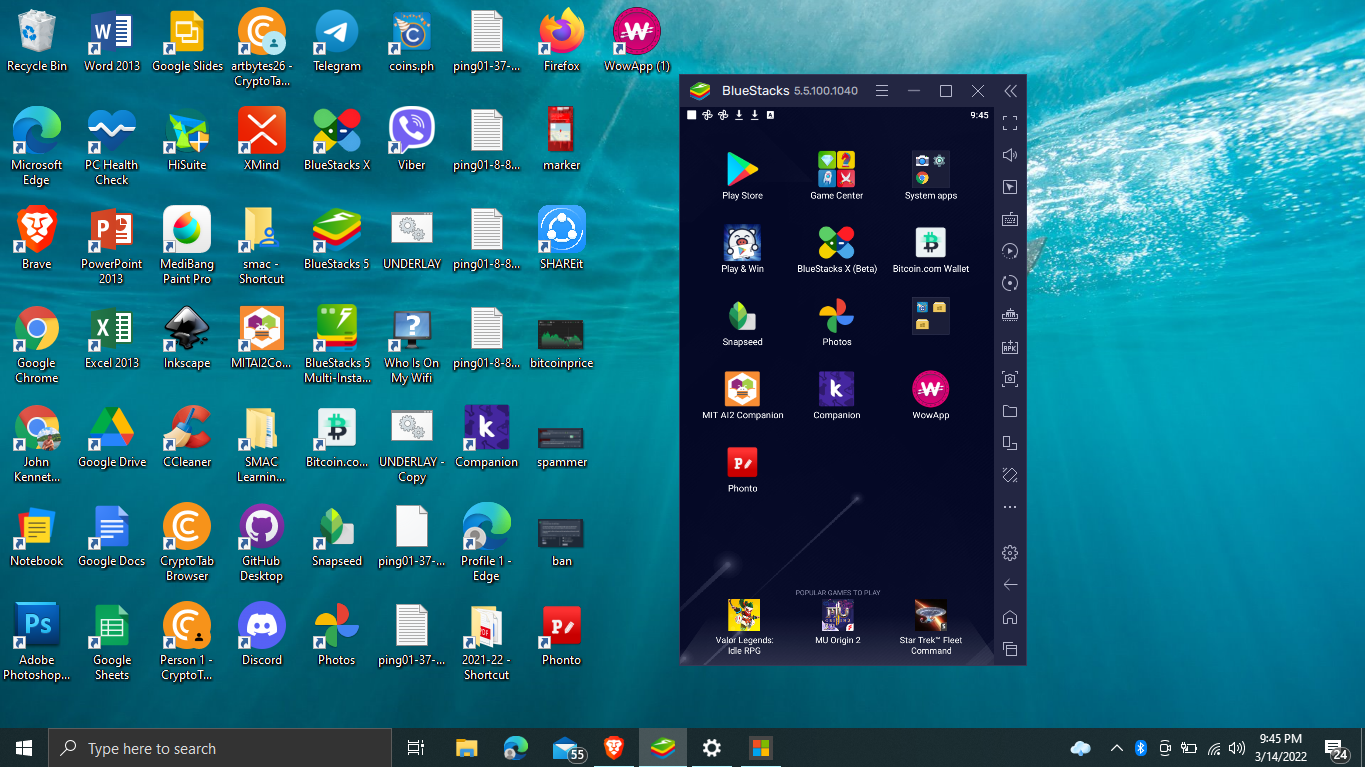Select the Telegram desktop shortcut
This screenshot has width=1365, height=767.
tap(337, 41)
